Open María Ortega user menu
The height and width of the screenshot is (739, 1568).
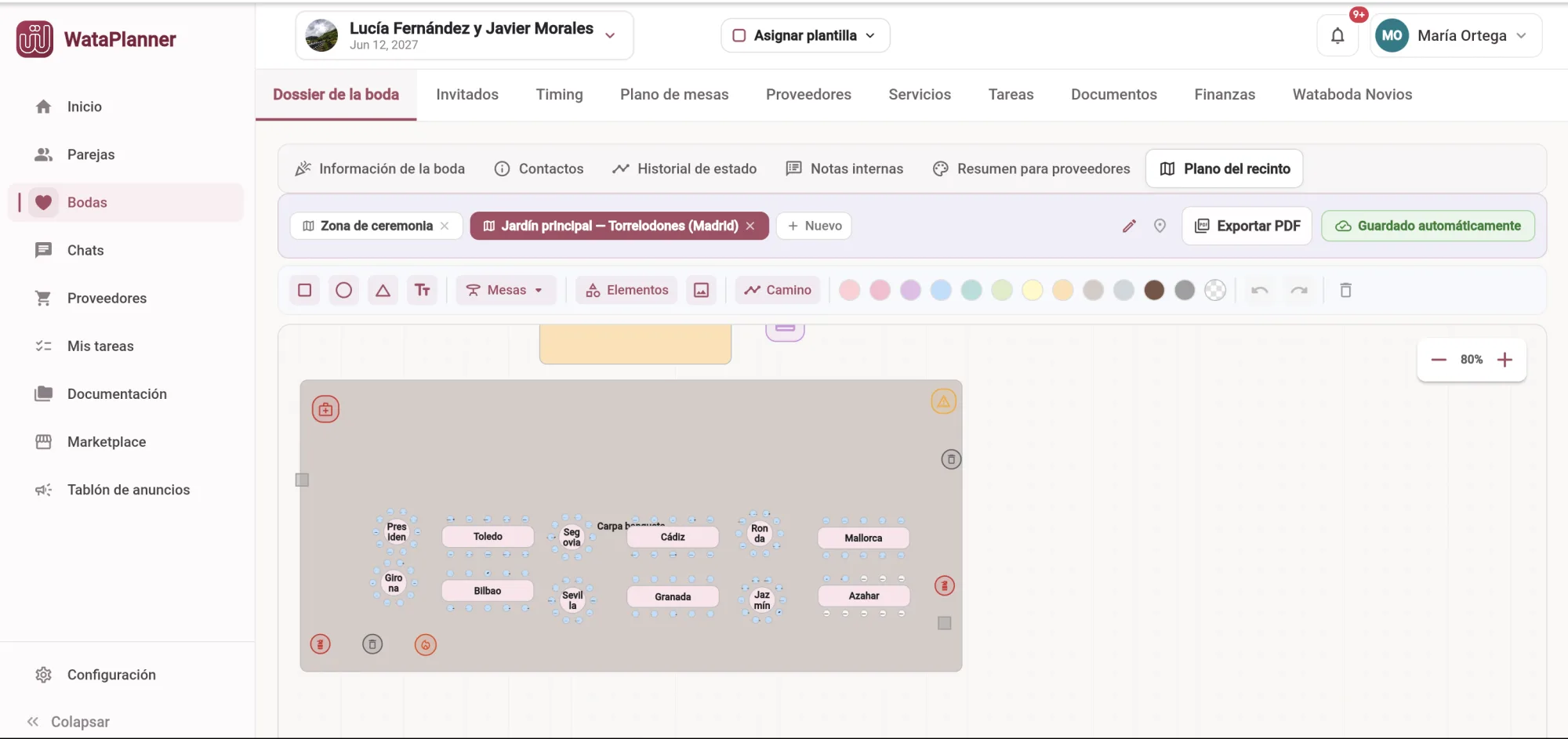click(1456, 35)
